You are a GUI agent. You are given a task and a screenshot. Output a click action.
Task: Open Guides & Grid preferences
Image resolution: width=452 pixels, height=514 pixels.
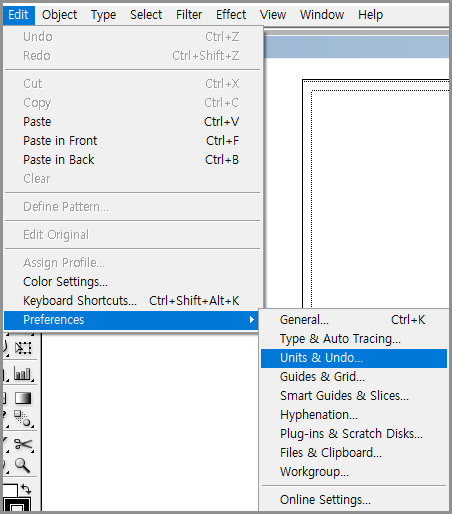tap(354, 377)
